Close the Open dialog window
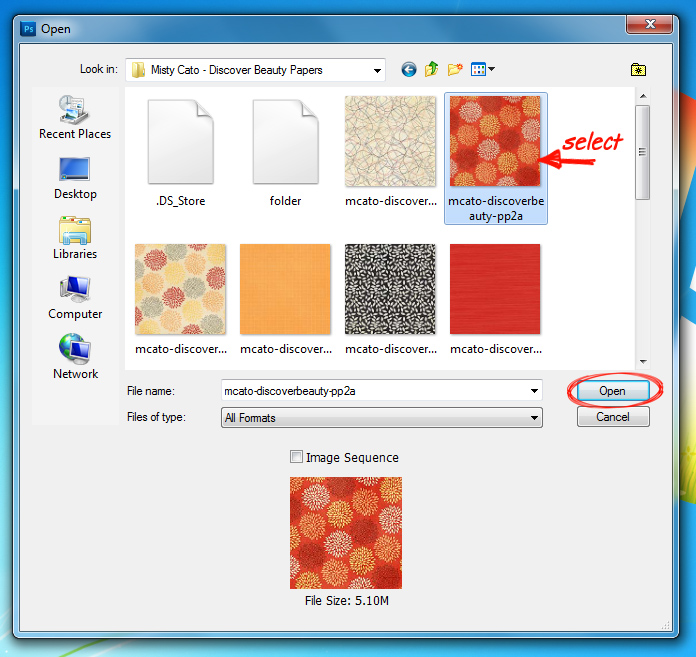This screenshot has height=657, width=696. (x=650, y=24)
